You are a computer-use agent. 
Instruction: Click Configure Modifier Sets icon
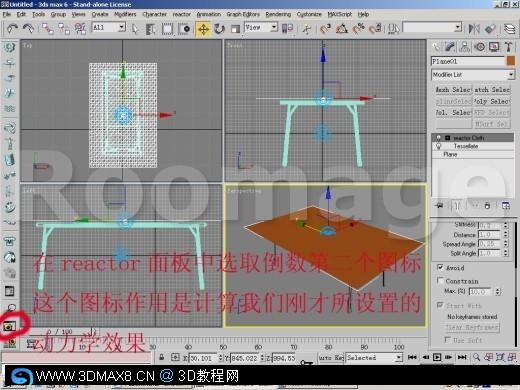(x=506, y=206)
